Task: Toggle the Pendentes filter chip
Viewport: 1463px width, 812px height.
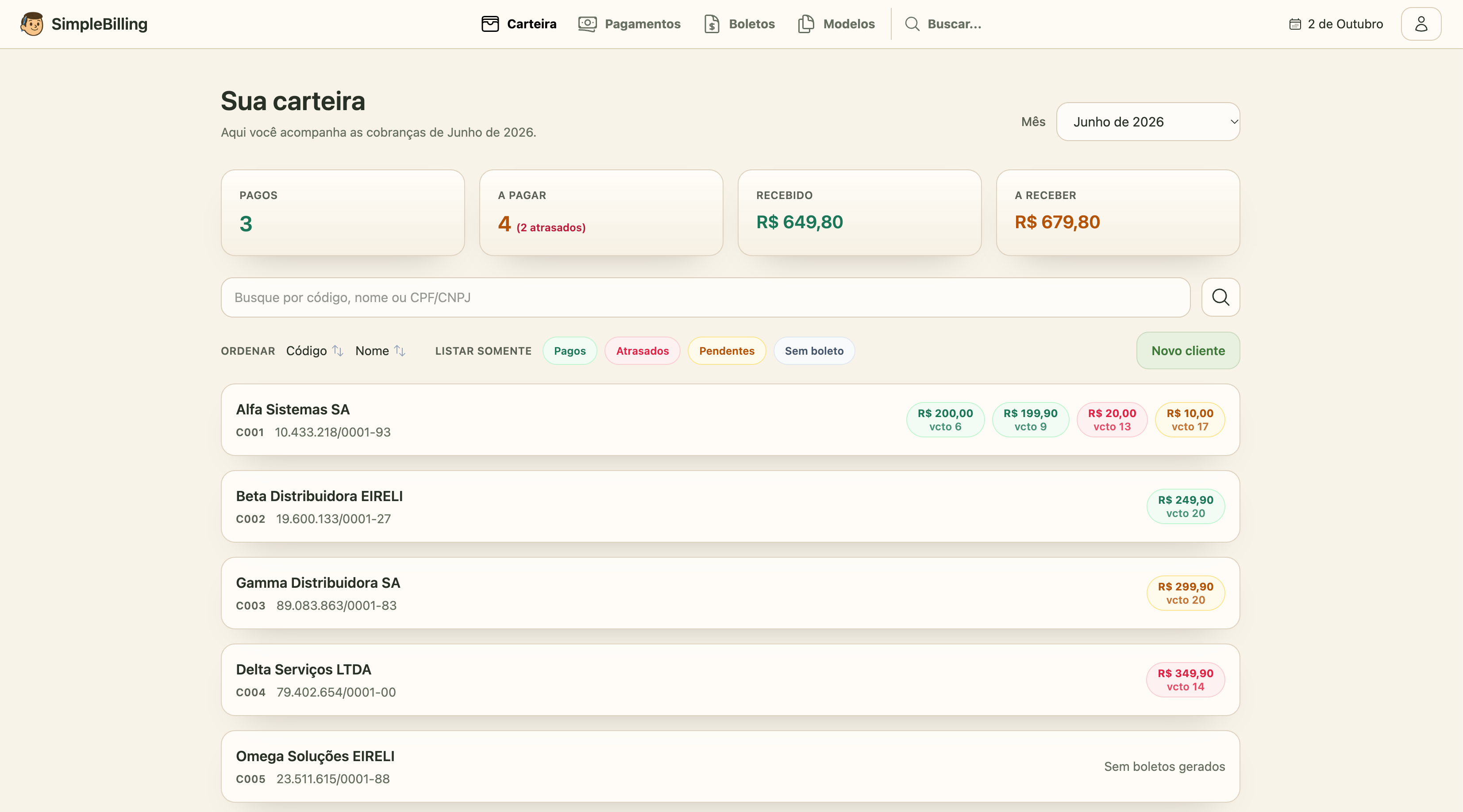Action: 726,351
